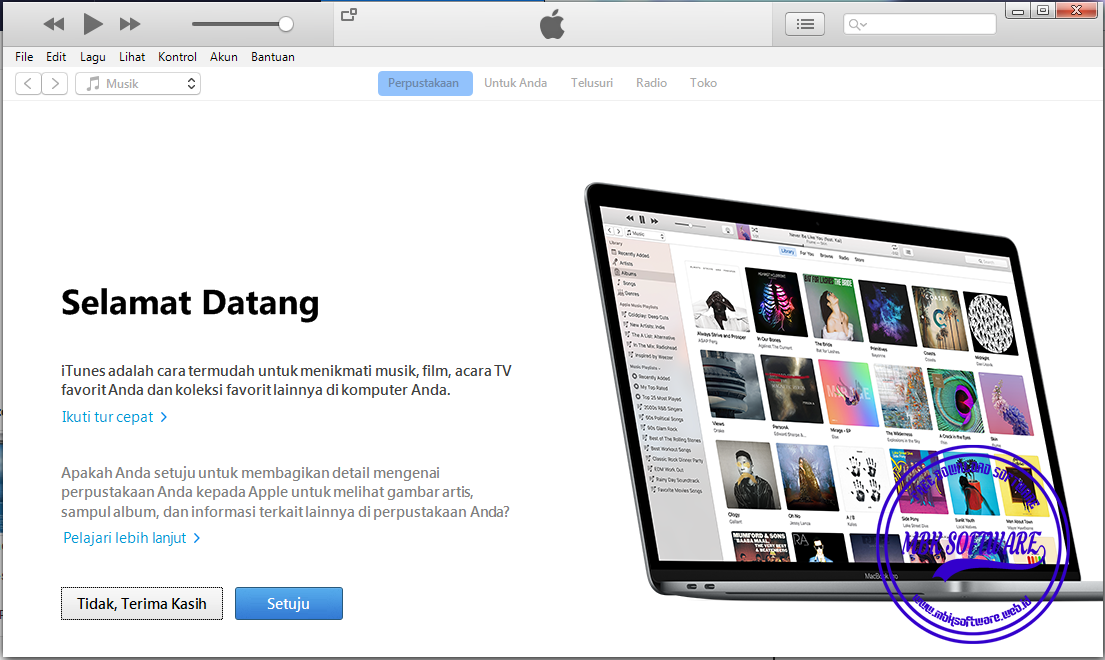
Task: Switch to the Toko tab
Action: pos(703,83)
